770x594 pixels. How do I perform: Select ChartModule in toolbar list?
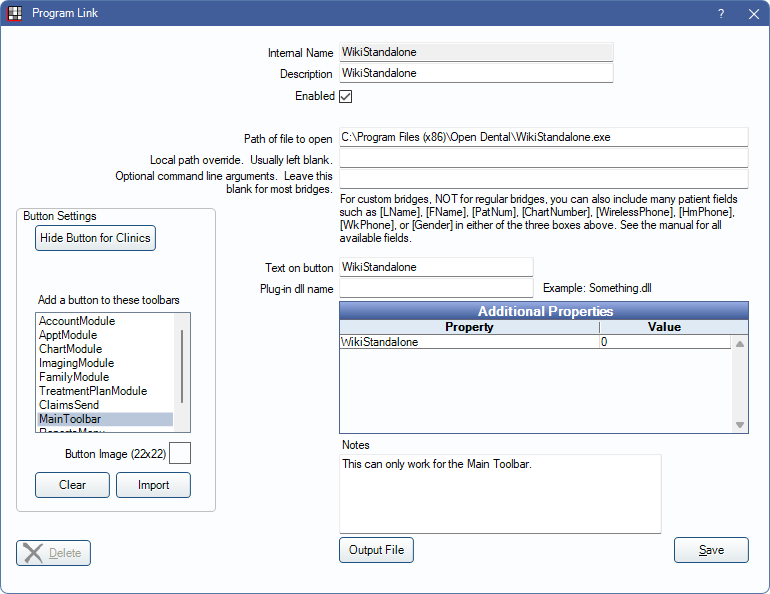pos(70,349)
